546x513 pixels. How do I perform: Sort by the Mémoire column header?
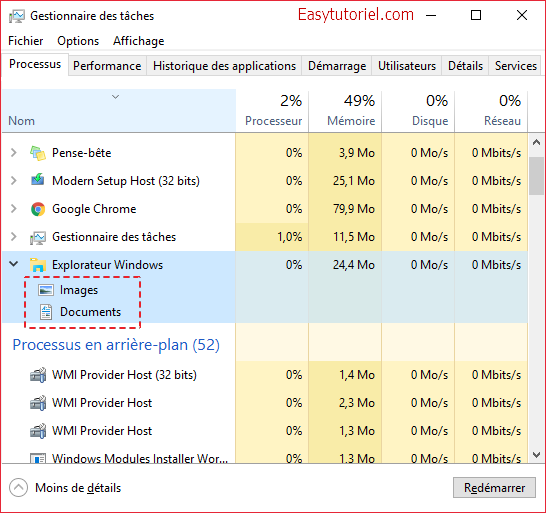[345, 111]
